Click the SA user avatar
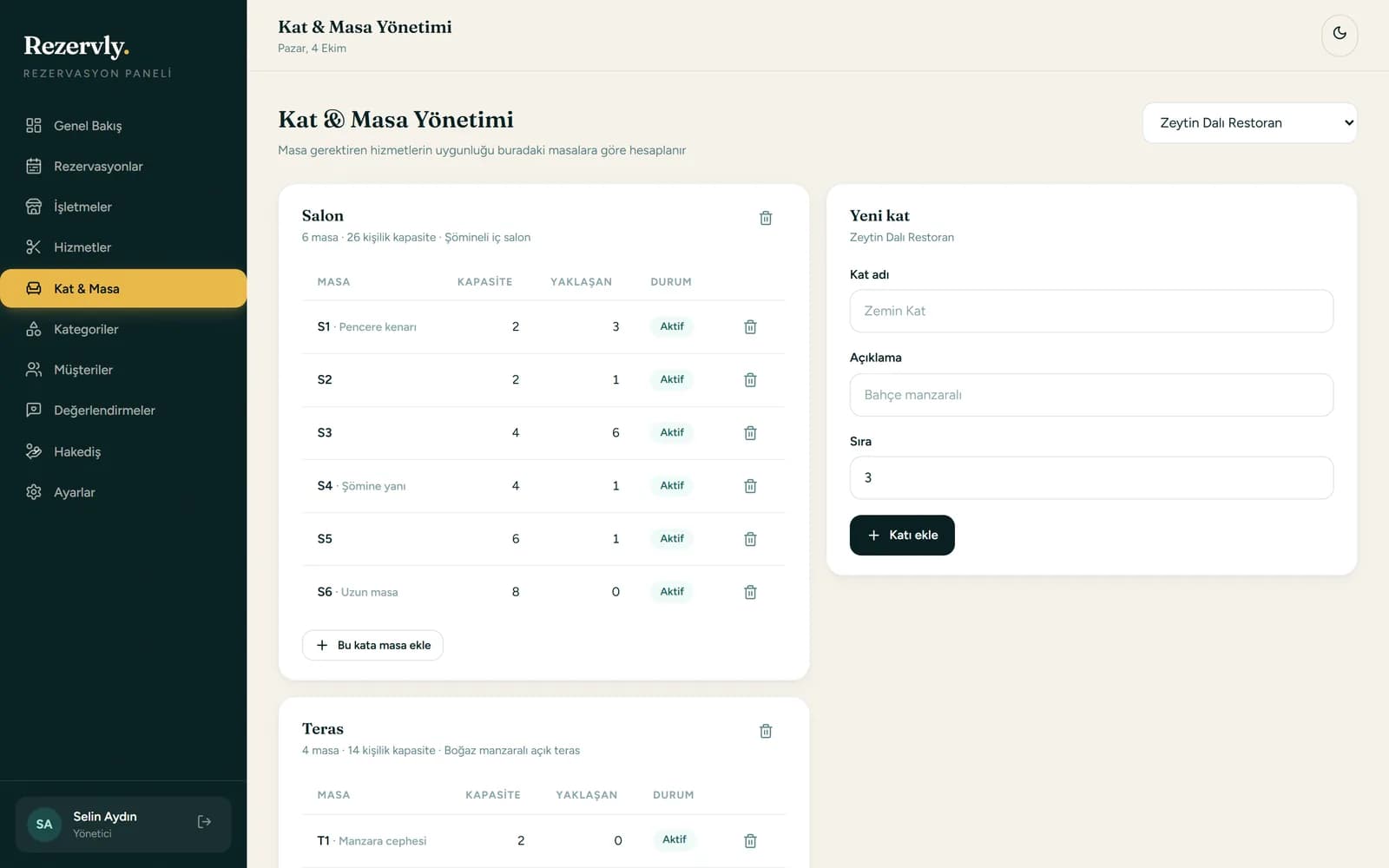 click(x=44, y=825)
